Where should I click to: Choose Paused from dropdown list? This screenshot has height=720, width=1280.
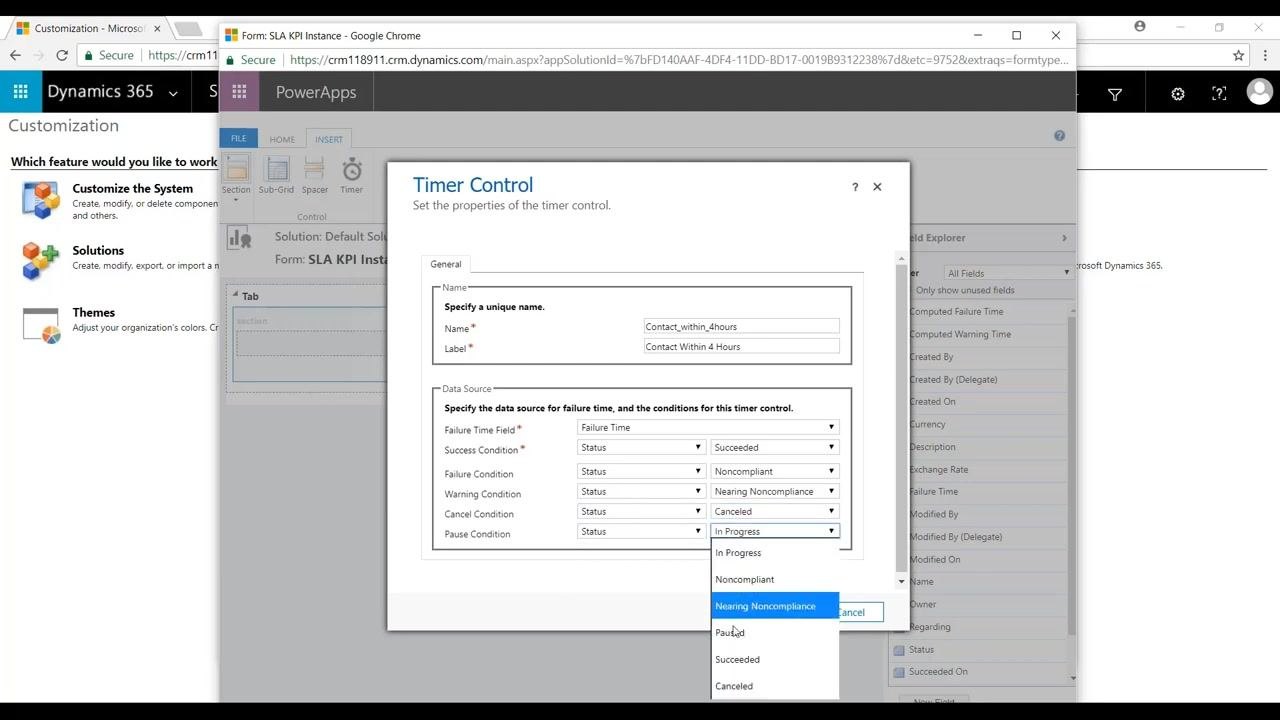(775, 633)
